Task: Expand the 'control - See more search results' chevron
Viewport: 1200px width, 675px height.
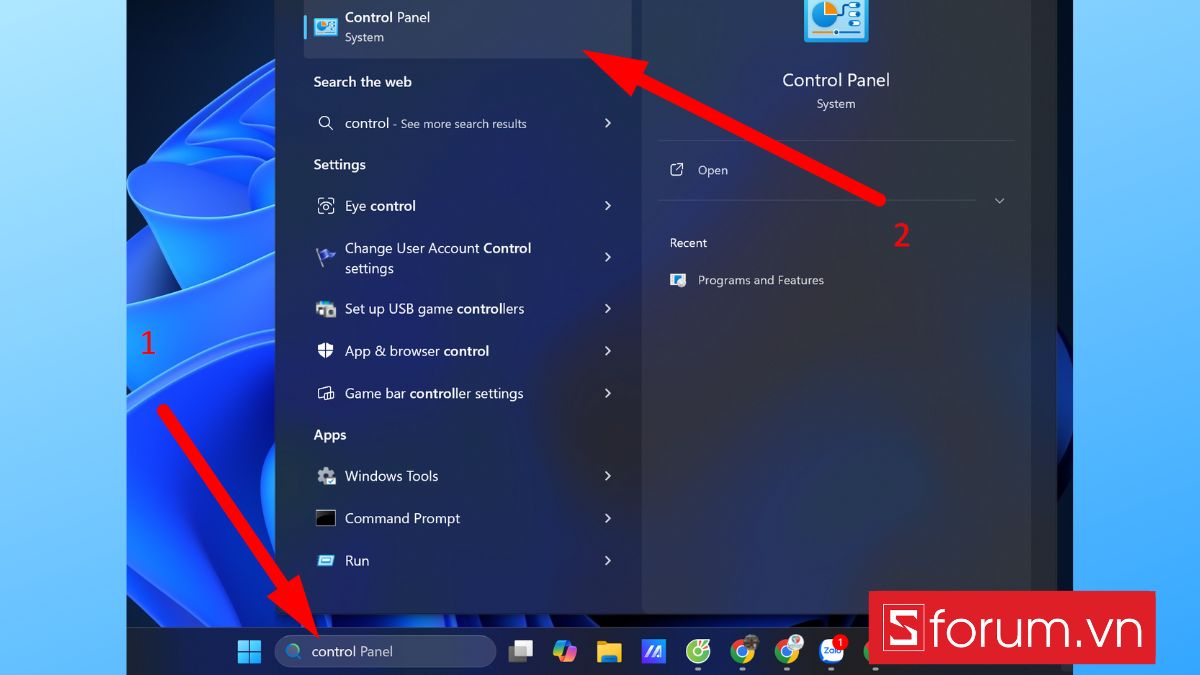Action: coord(608,123)
